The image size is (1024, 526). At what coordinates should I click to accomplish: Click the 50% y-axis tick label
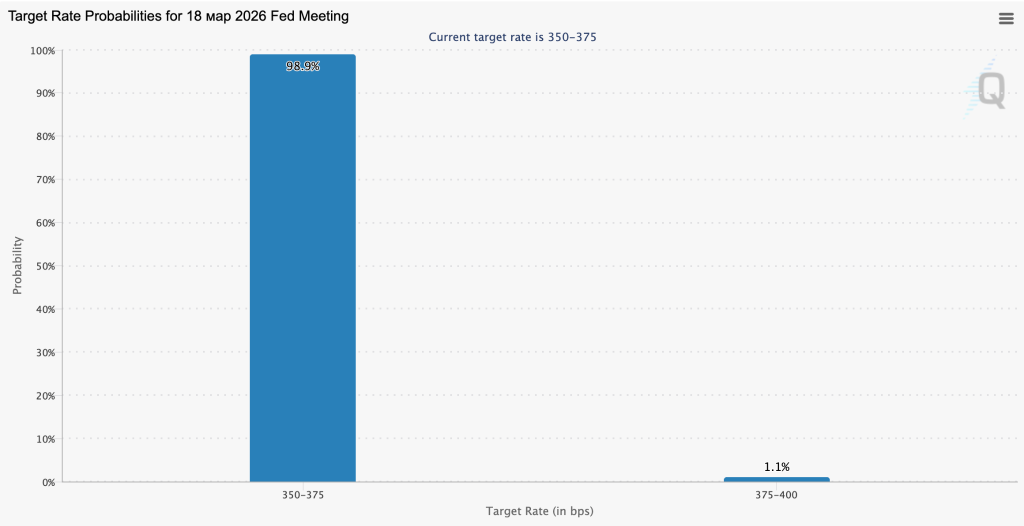[43, 266]
